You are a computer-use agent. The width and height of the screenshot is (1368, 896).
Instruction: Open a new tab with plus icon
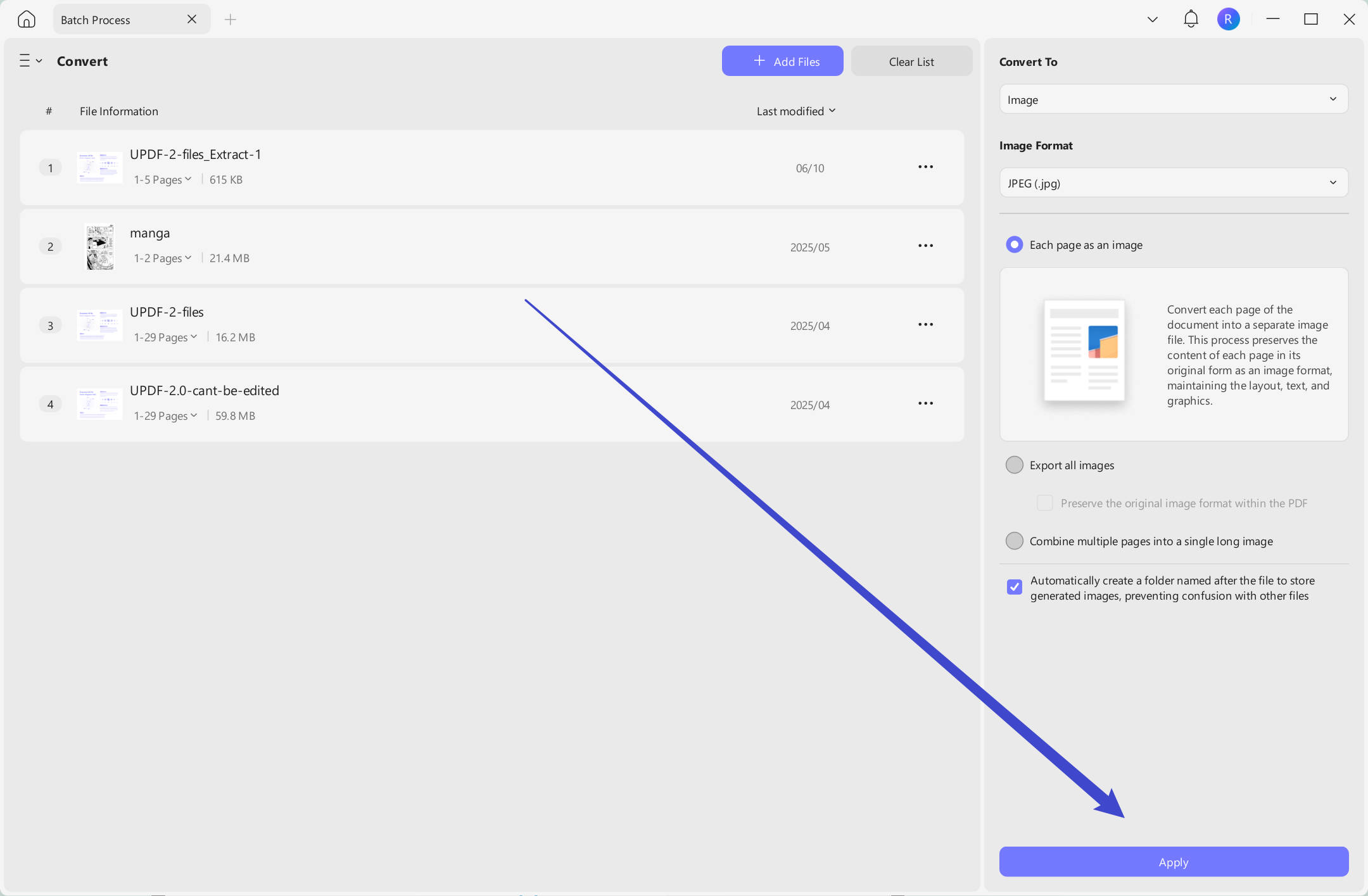tap(231, 20)
